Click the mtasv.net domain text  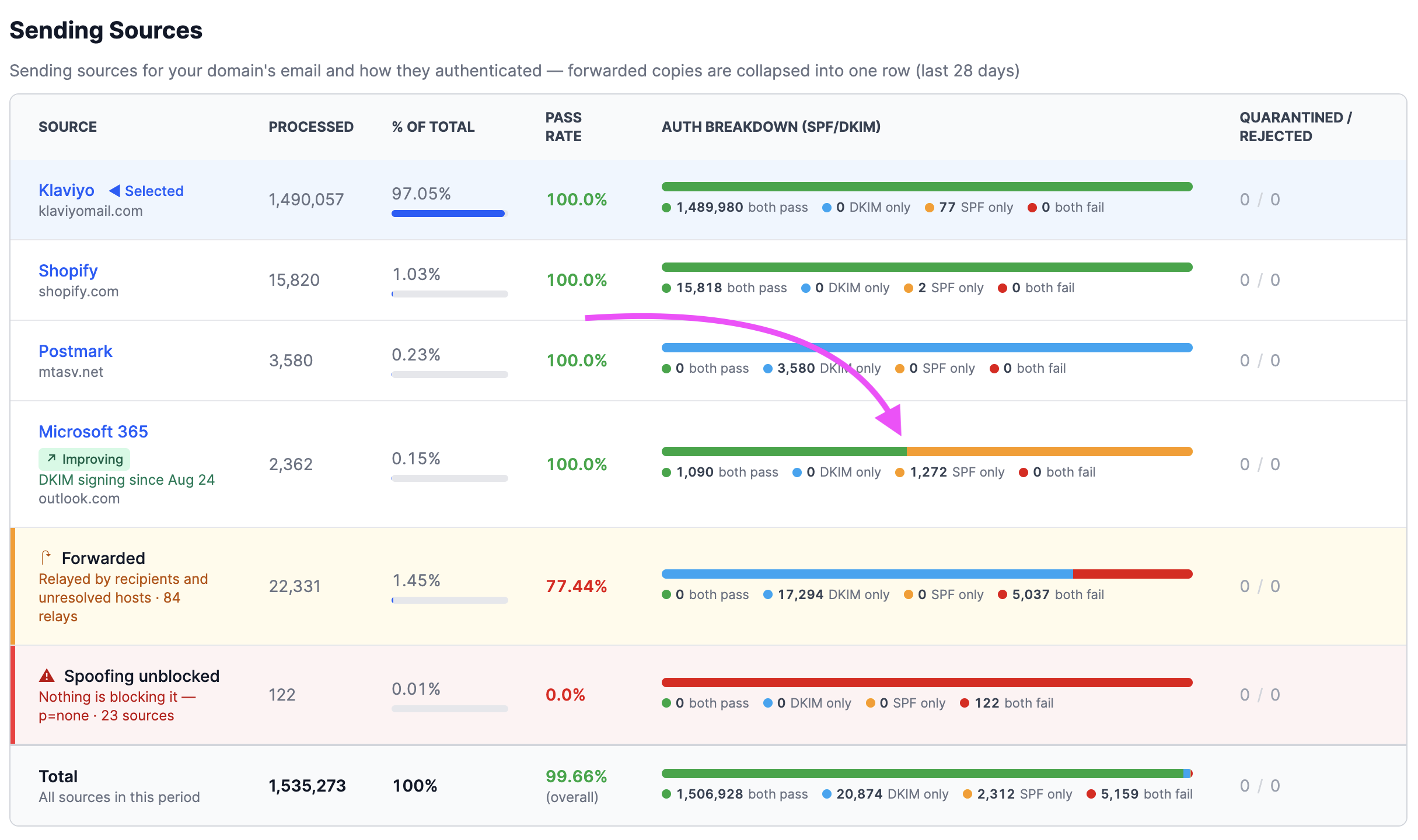71,372
